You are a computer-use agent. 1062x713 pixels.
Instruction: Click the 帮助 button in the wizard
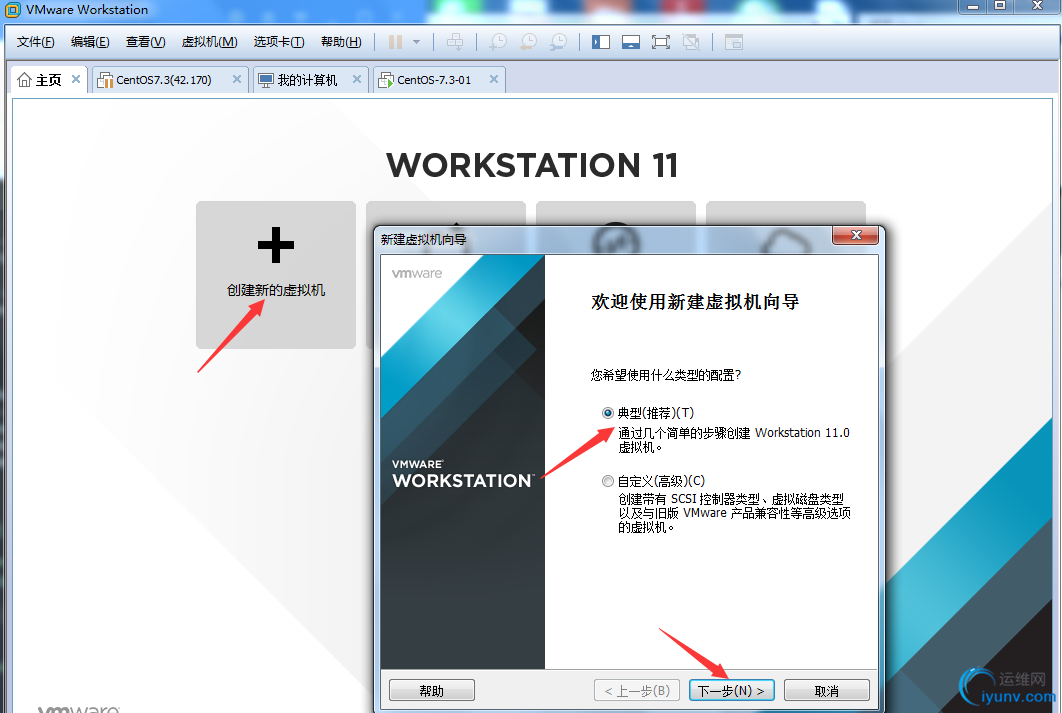tap(431, 691)
